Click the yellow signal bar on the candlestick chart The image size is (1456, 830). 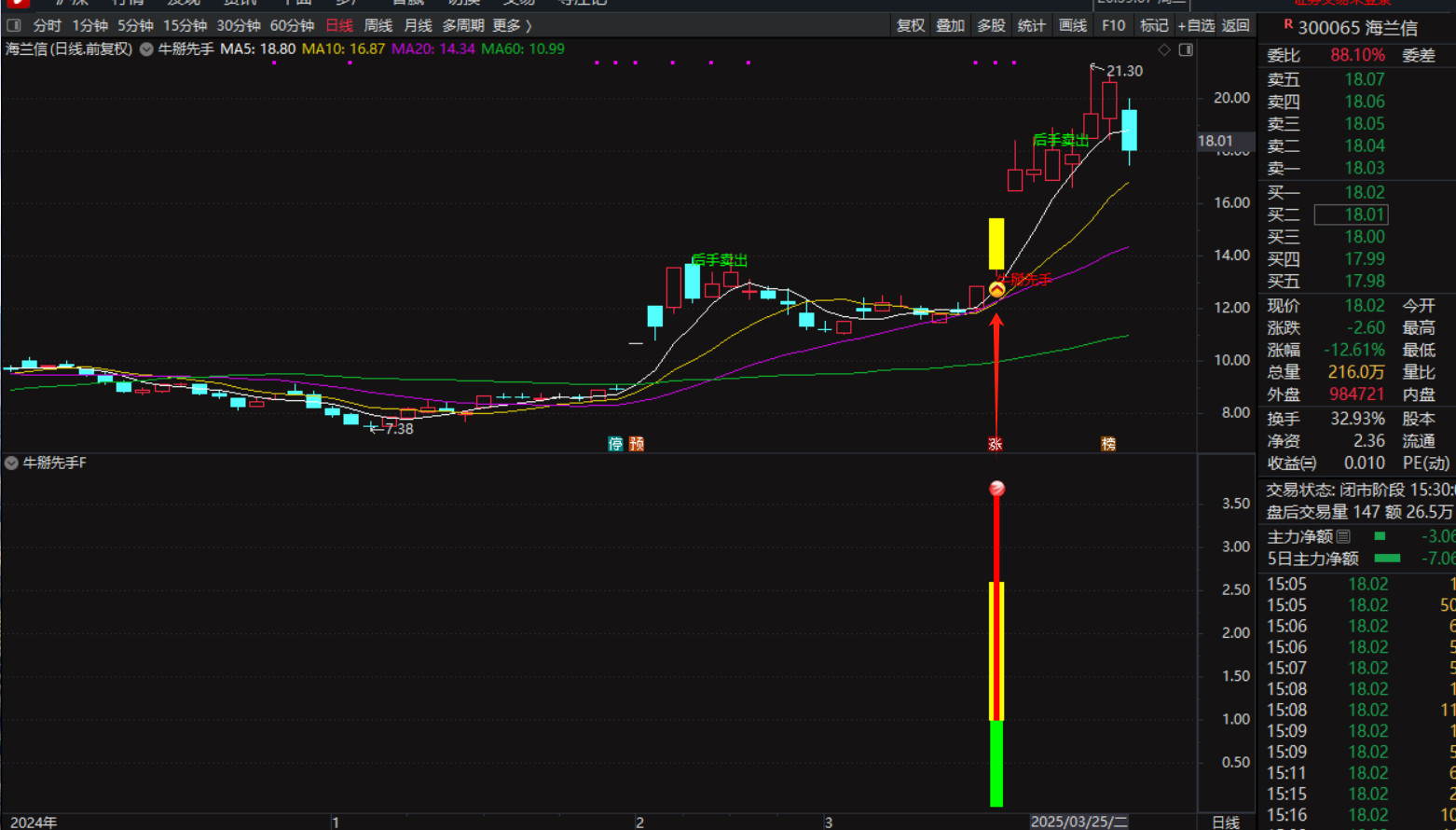(996, 243)
